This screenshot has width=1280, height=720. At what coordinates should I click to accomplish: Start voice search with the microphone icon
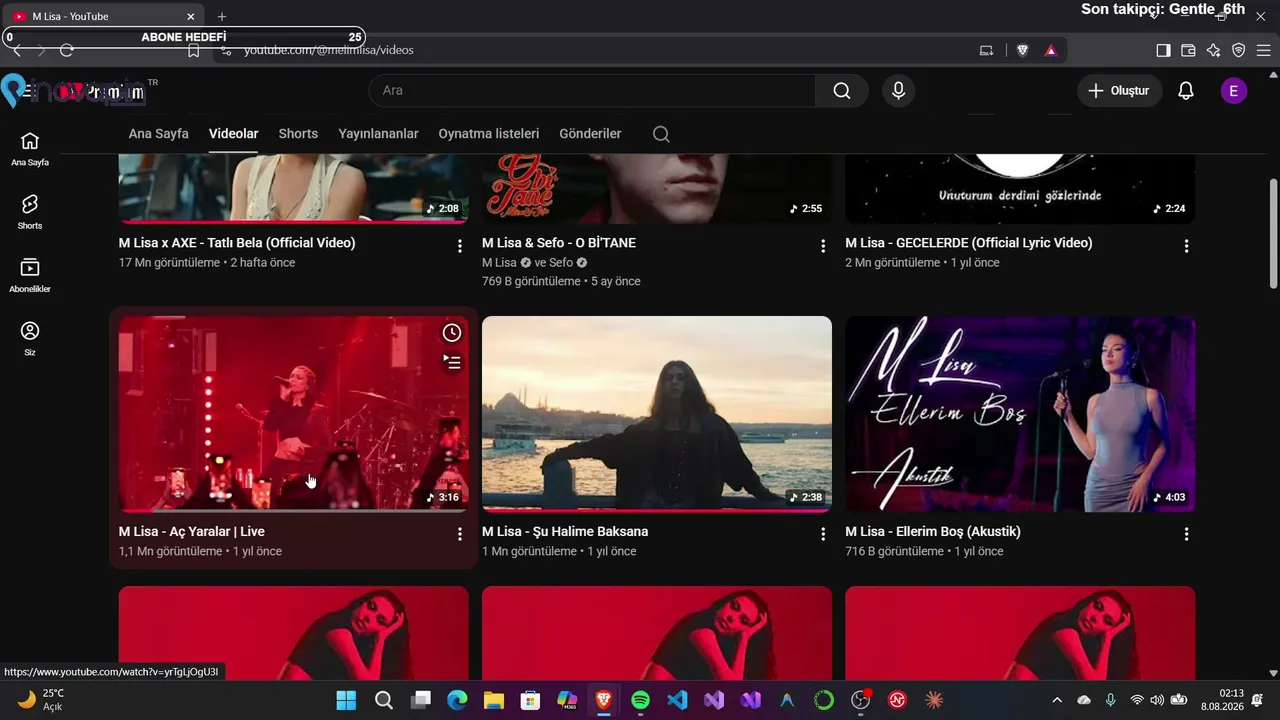(x=898, y=91)
